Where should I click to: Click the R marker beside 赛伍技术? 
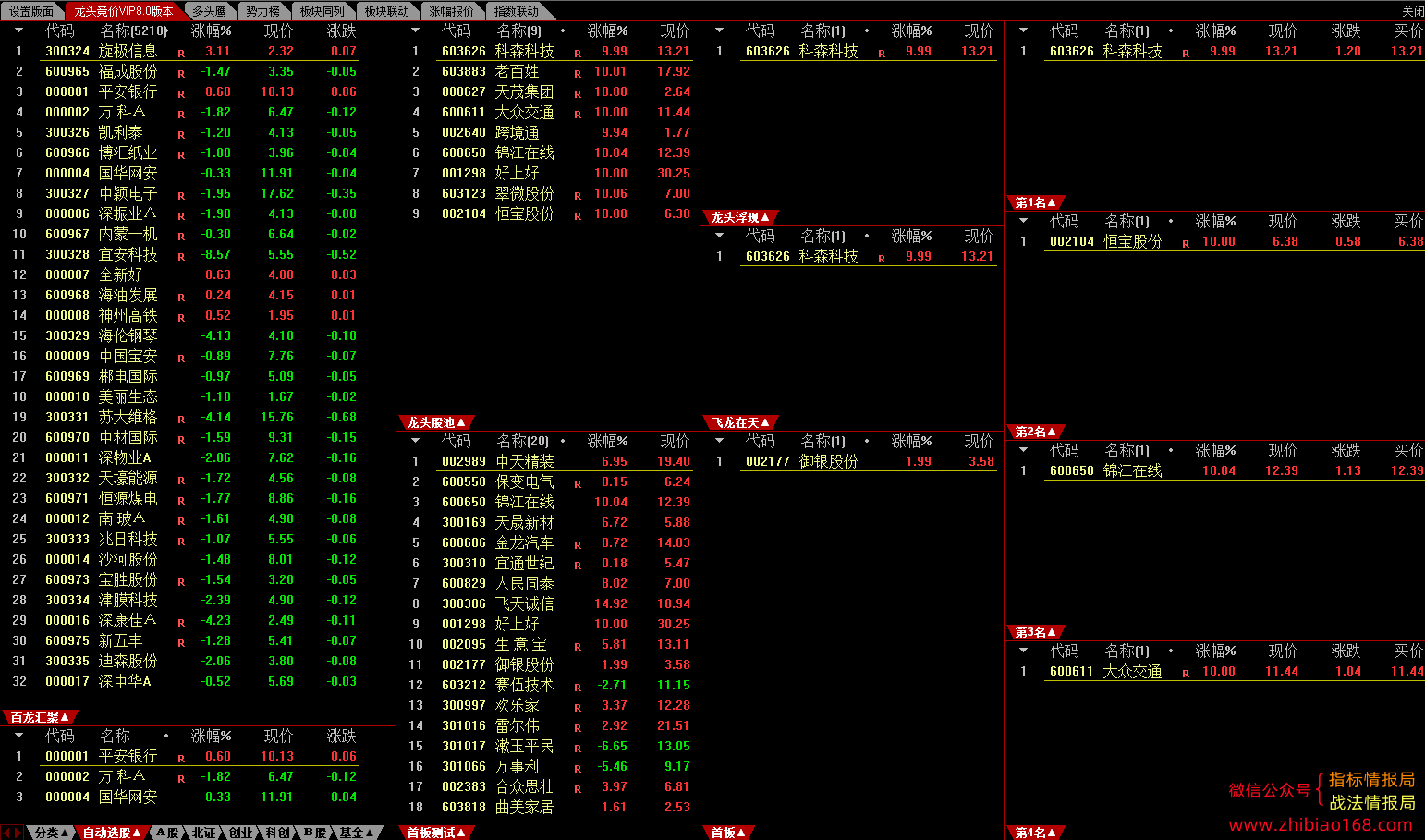[578, 688]
